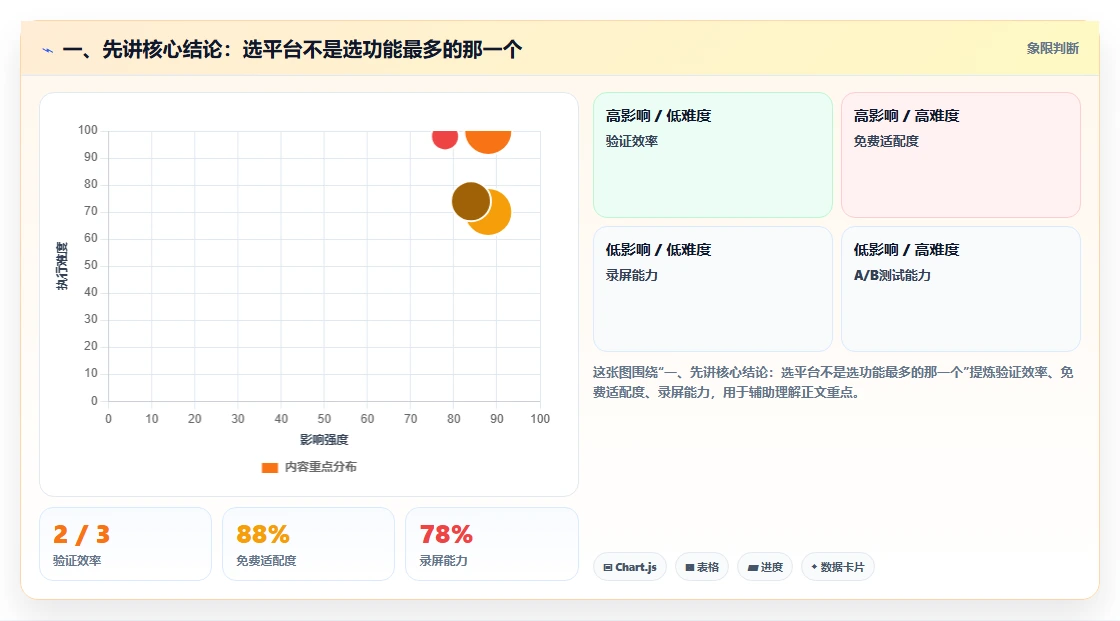Click the brown bubble in the chart
This screenshot has height=621, width=1120.
471,201
